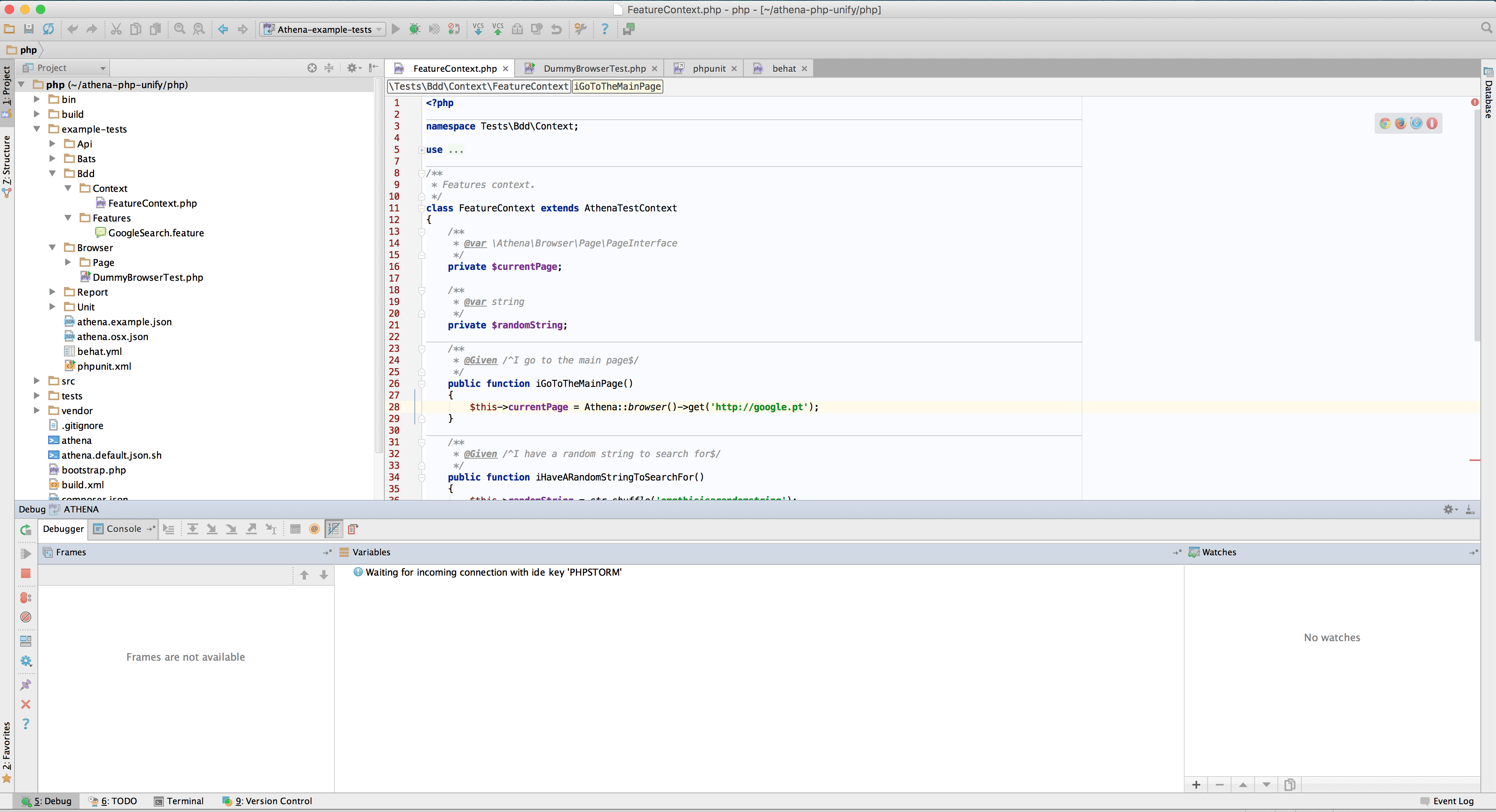Click the Listen for debug connections icon
Screen dimensions: 1496x812
pos(454,29)
